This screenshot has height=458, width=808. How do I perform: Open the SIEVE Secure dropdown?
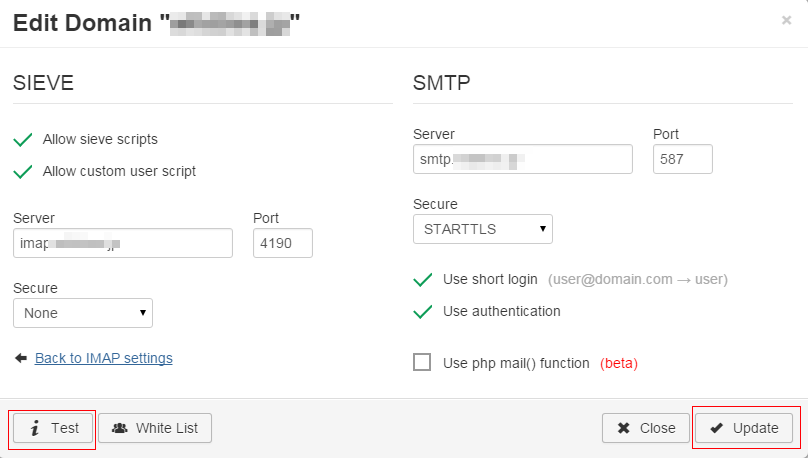click(x=83, y=313)
